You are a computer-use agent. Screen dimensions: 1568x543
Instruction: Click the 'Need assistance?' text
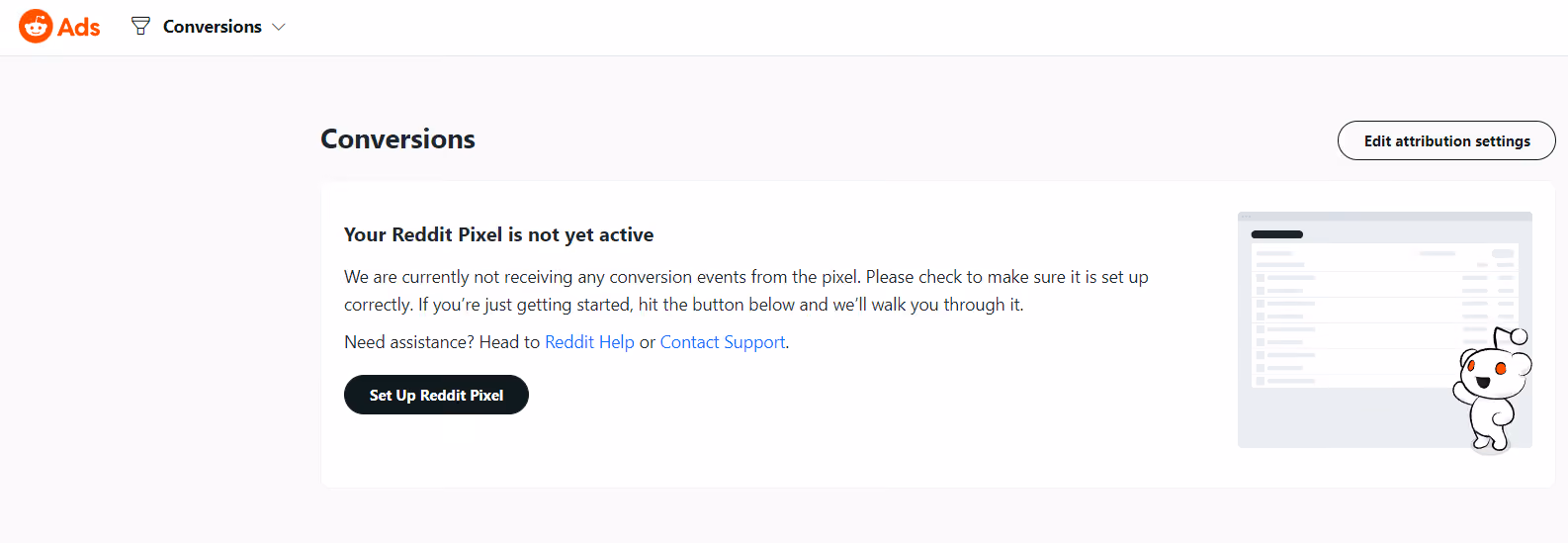pyautogui.click(x=409, y=342)
